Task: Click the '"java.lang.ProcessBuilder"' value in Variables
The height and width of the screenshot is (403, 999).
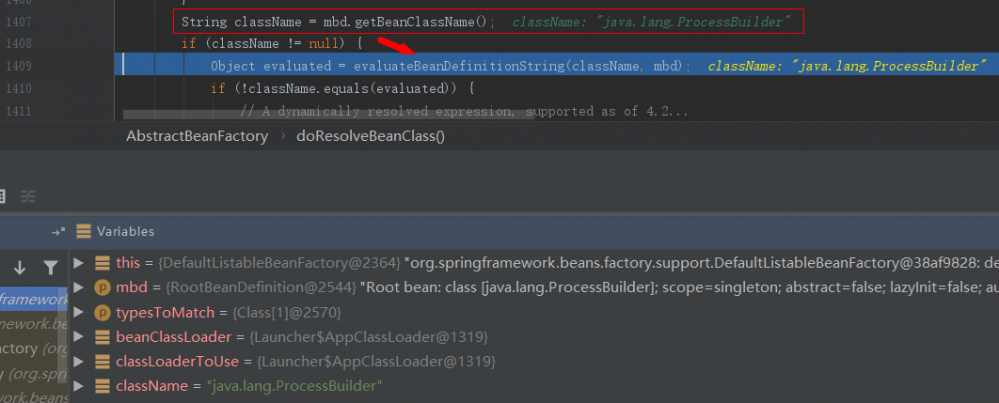Action: (x=294, y=386)
